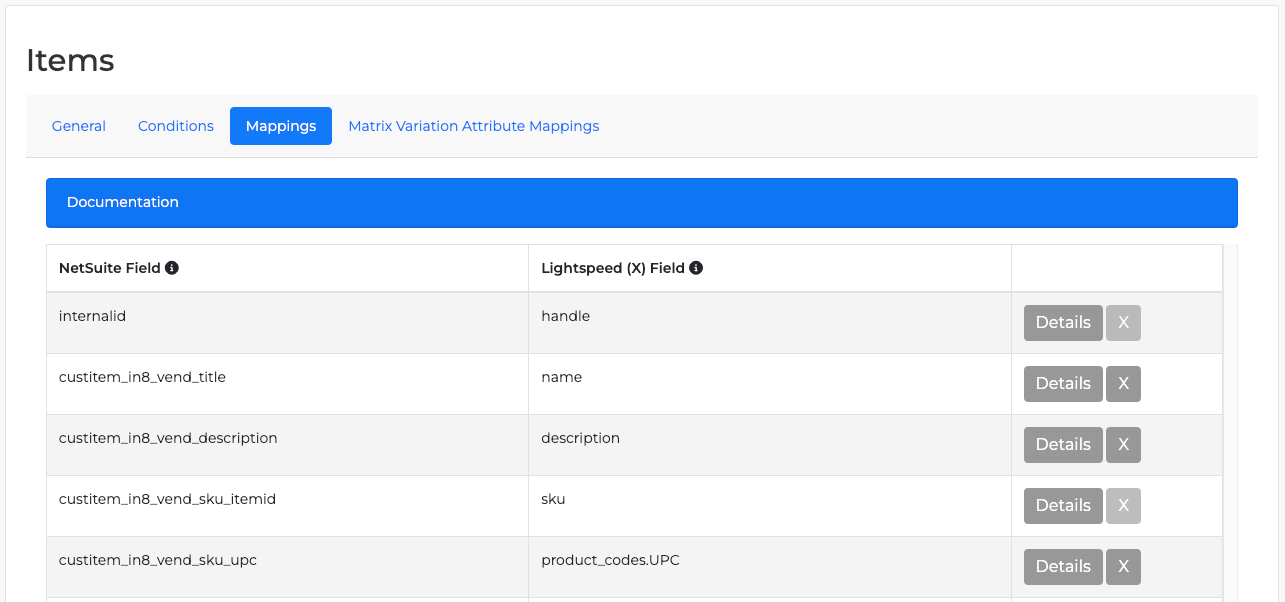Open Details for the name mapping
Image resolution: width=1285 pixels, height=602 pixels.
pyautogui.click(x=1062, y=384)
